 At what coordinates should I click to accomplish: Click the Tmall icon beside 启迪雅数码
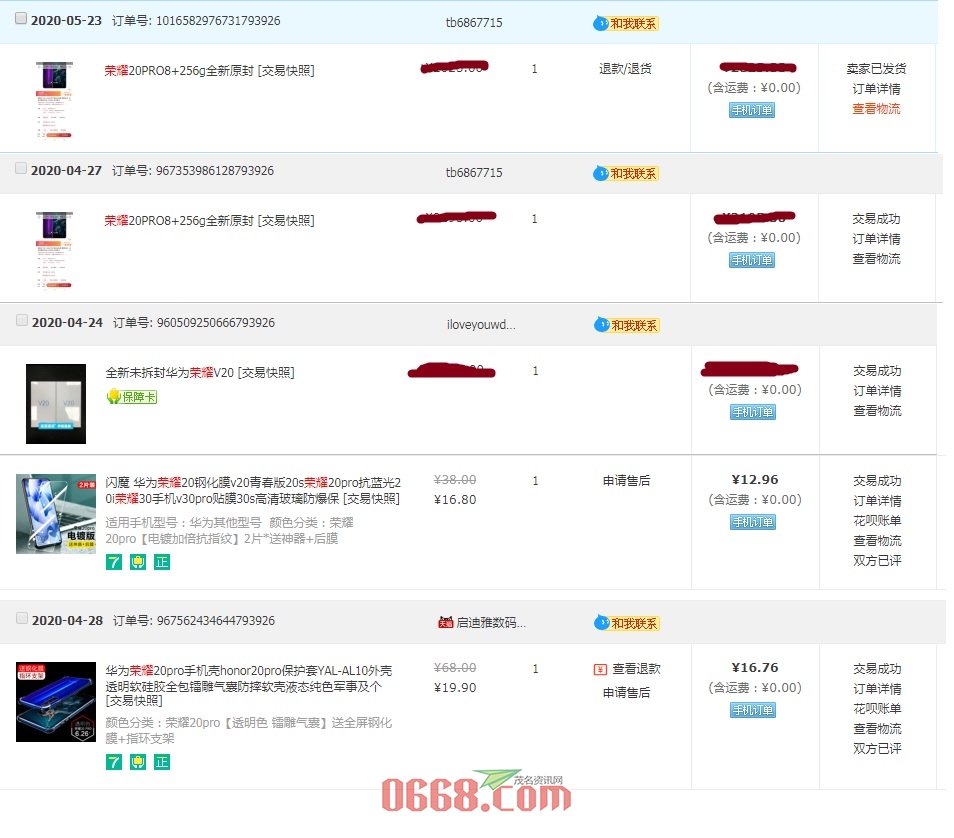click(x=445, y=622)
